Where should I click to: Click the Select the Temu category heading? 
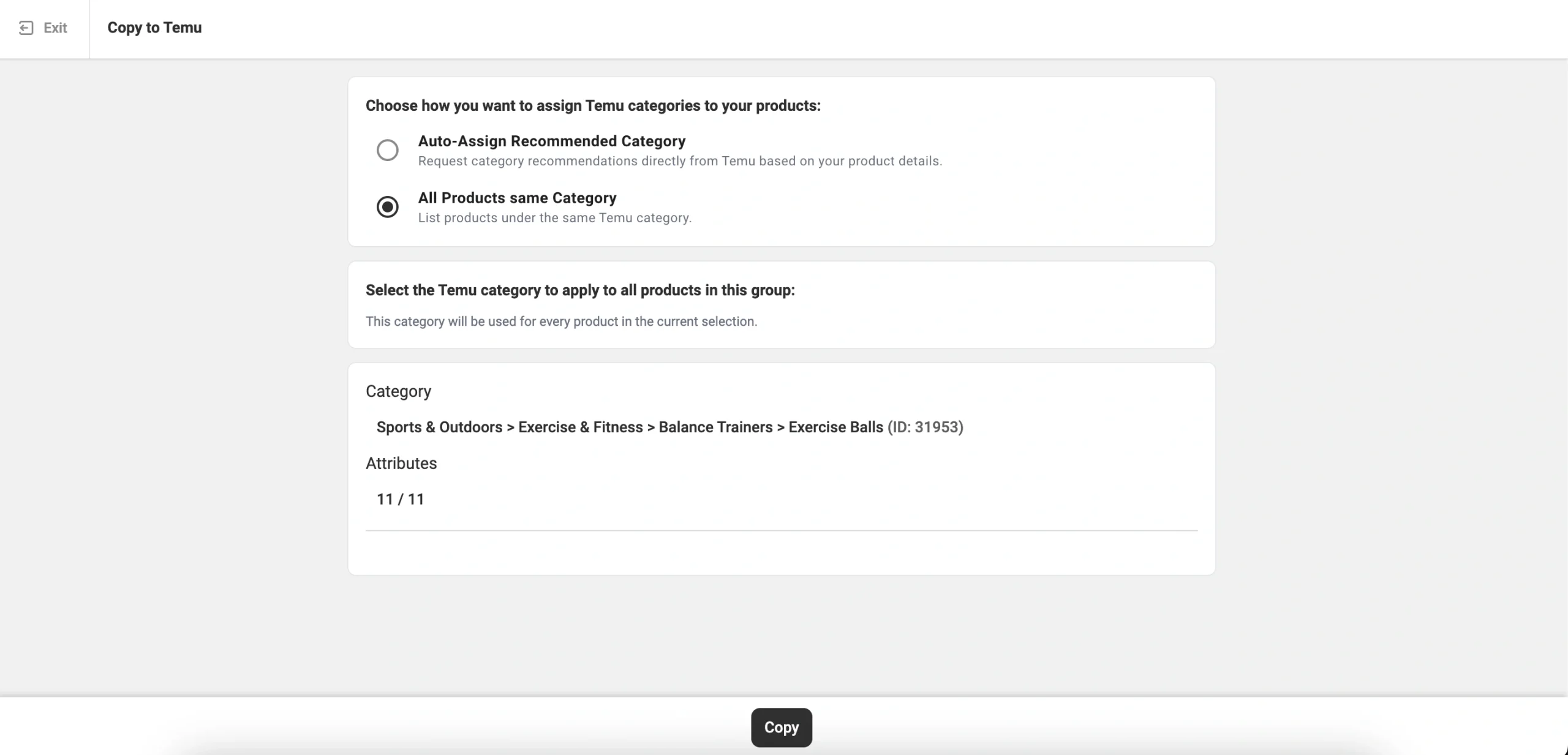coord(579,290)
